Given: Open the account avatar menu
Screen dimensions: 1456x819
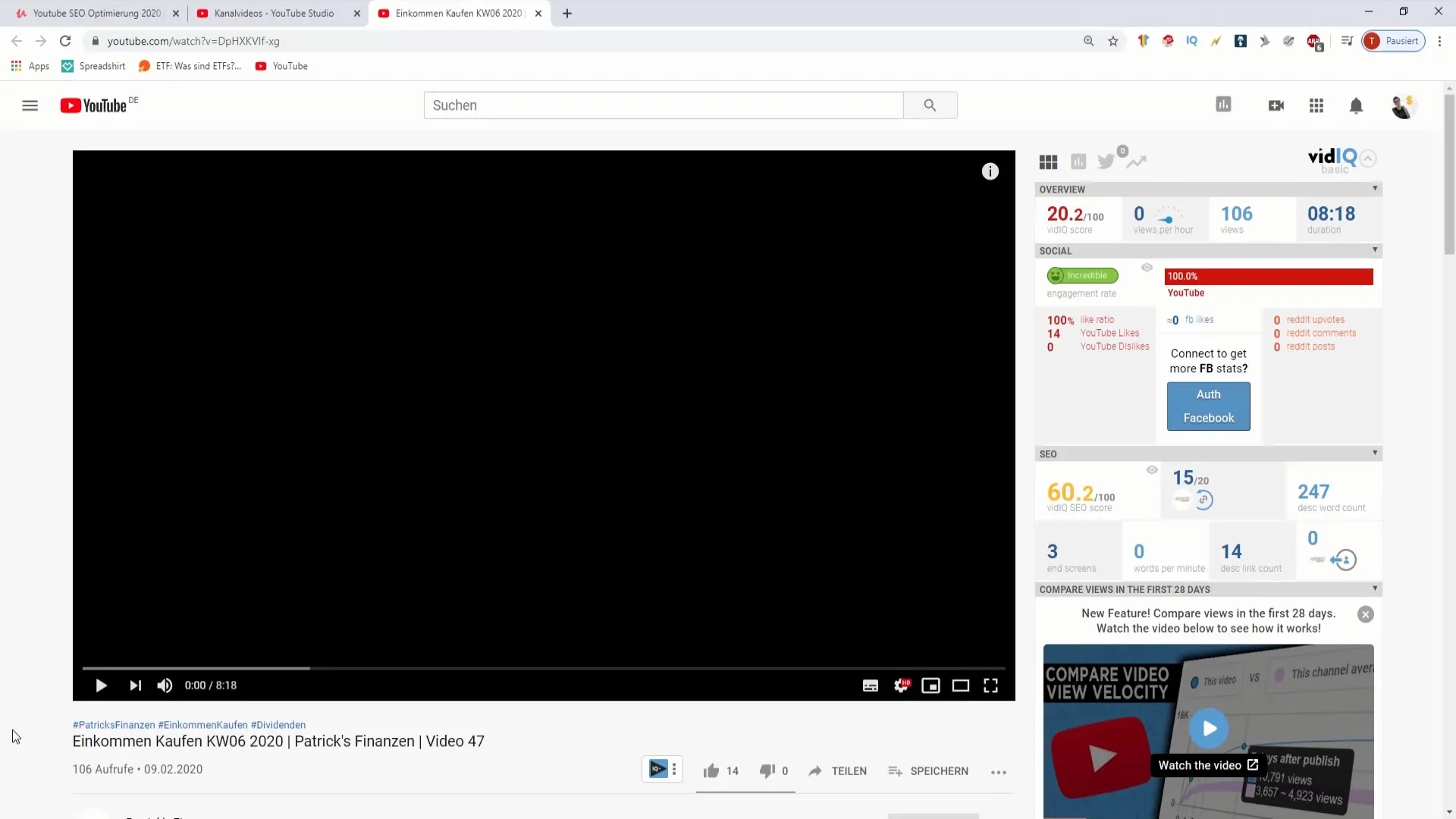Looking at the screenshot, I should pyautogui.click(x=1403, y=106).
